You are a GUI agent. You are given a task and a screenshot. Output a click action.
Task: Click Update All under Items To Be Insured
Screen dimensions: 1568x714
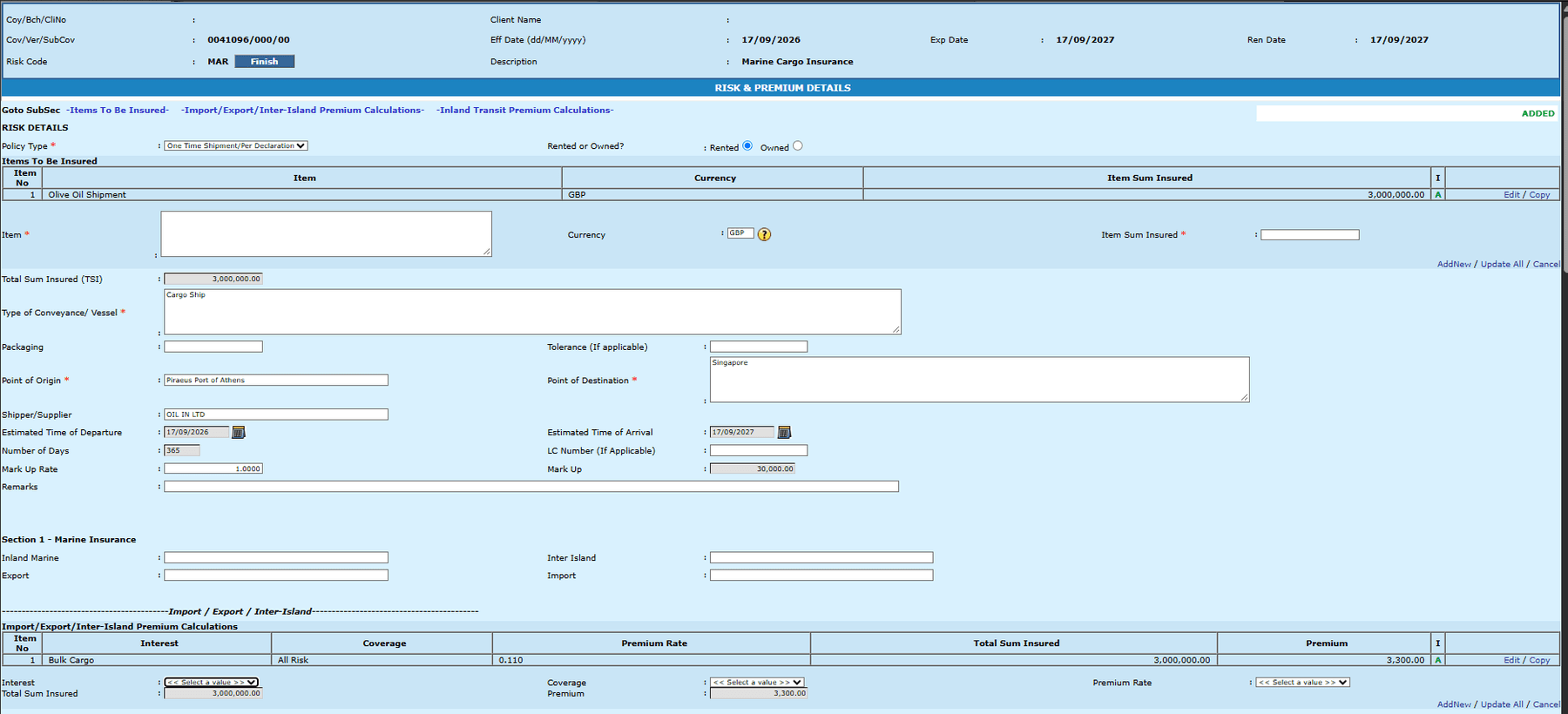pyautogui.click(x=1502, y=264)
